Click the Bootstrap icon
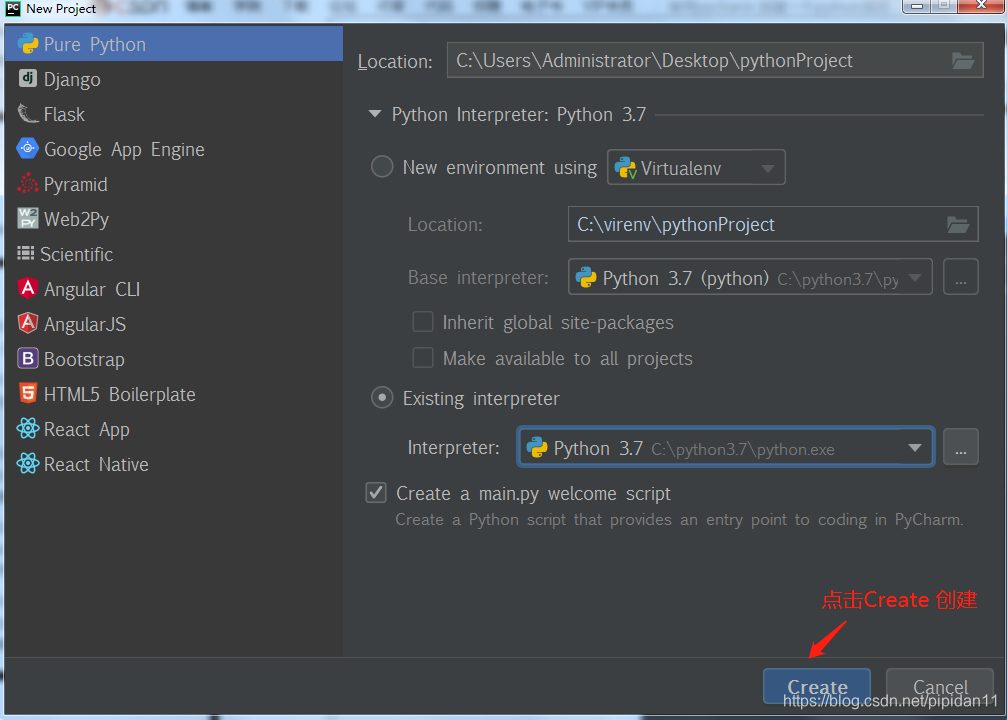This screenshot has height=720, width=1007. pos(27,358)
